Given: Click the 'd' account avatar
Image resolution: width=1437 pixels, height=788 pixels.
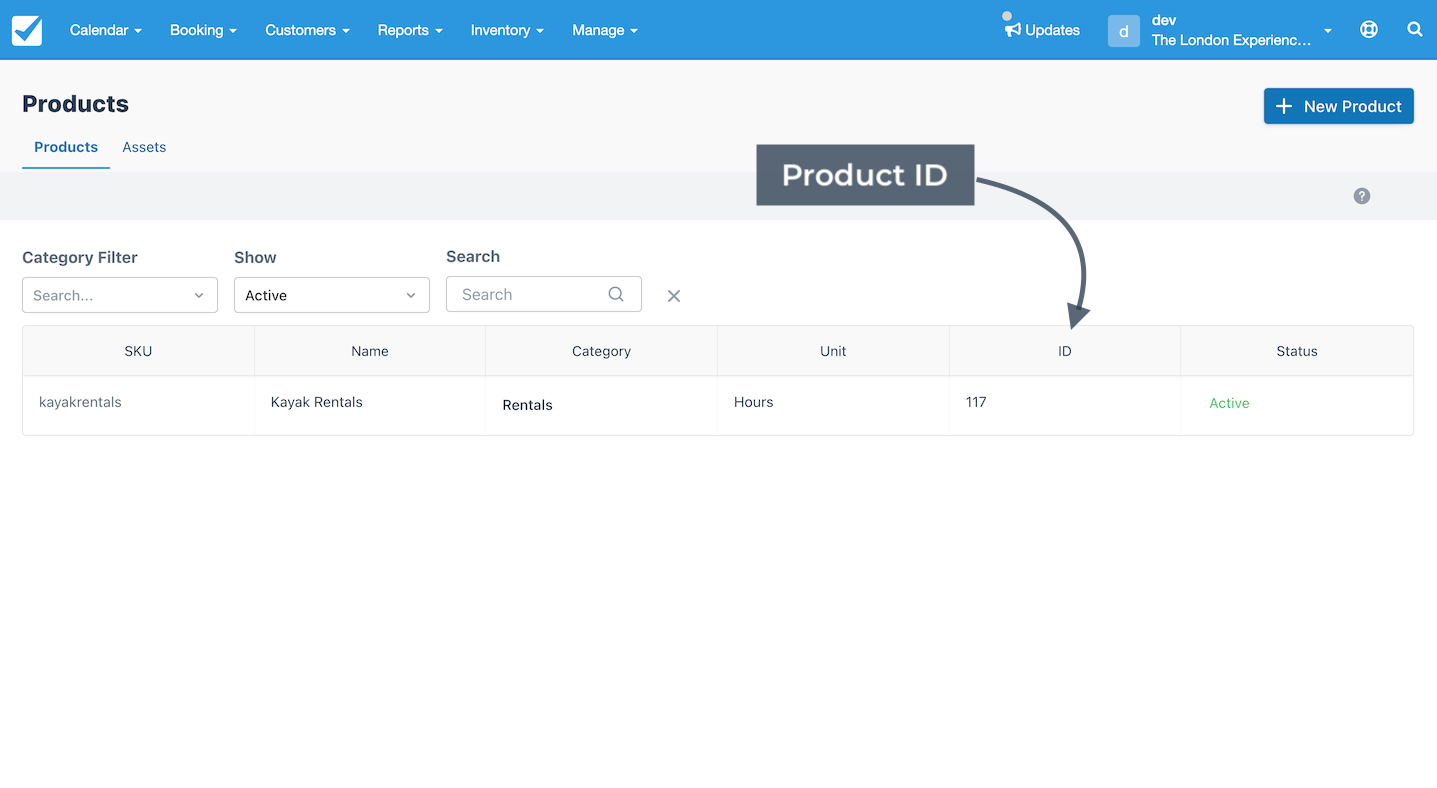Looking at the screenshot, I should coord(1124,31).
